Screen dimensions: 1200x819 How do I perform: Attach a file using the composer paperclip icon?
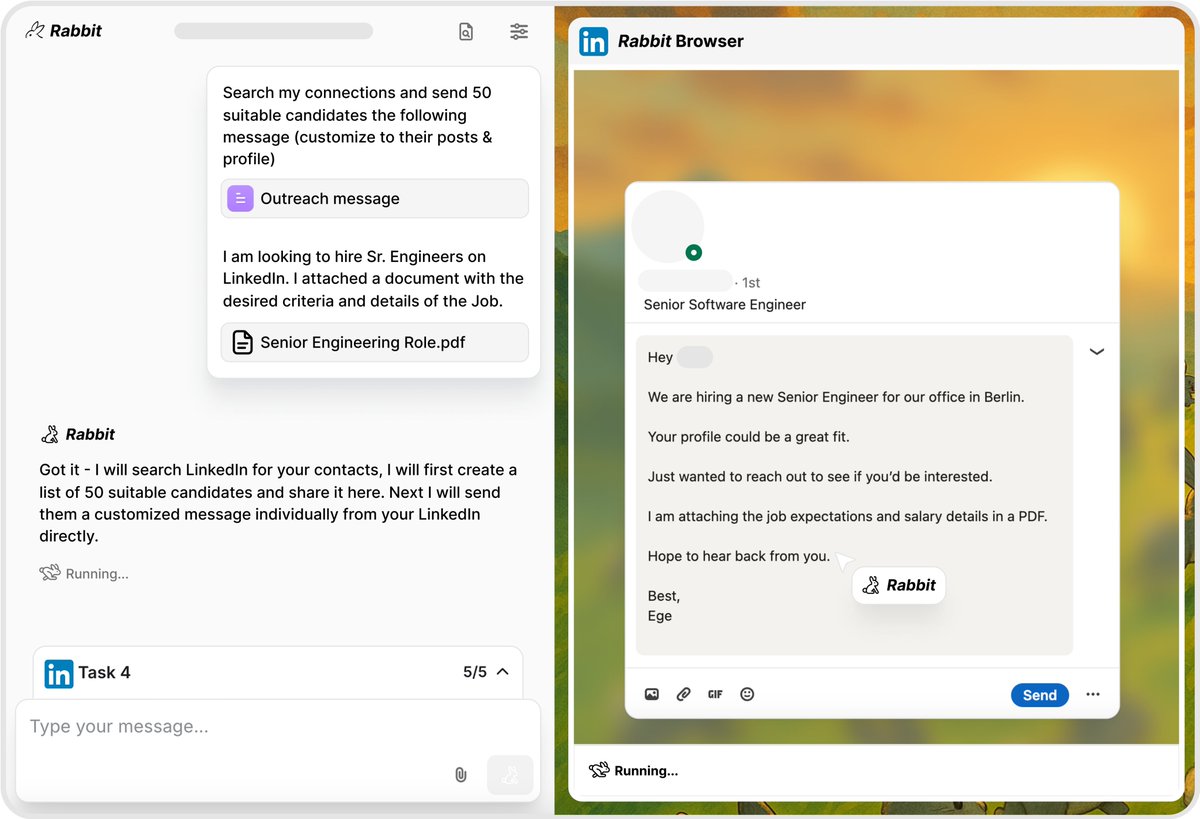pos(683,693)
